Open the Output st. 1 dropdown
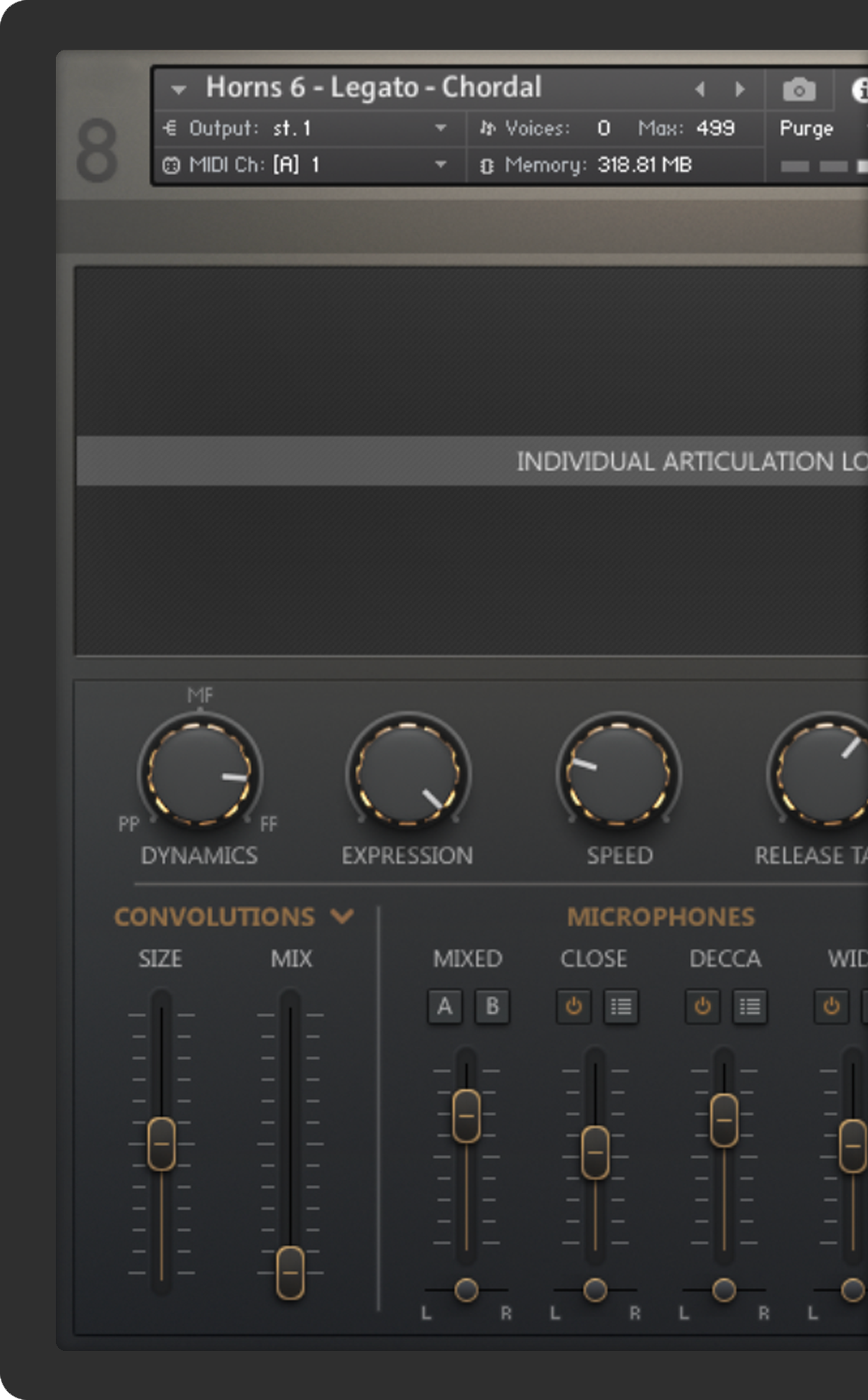Viewport: 868px width, 1400px height. (x=441, y=128)
